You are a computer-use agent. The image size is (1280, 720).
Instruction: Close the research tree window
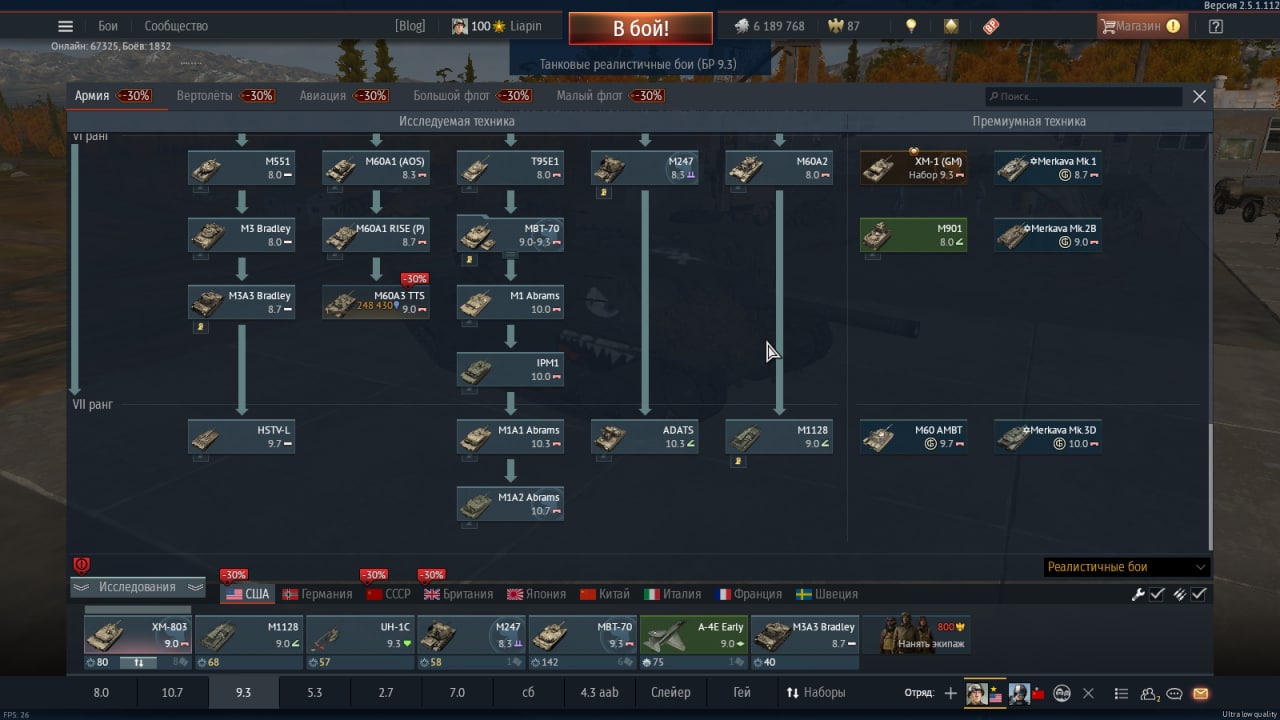(x=1199, y=97)
